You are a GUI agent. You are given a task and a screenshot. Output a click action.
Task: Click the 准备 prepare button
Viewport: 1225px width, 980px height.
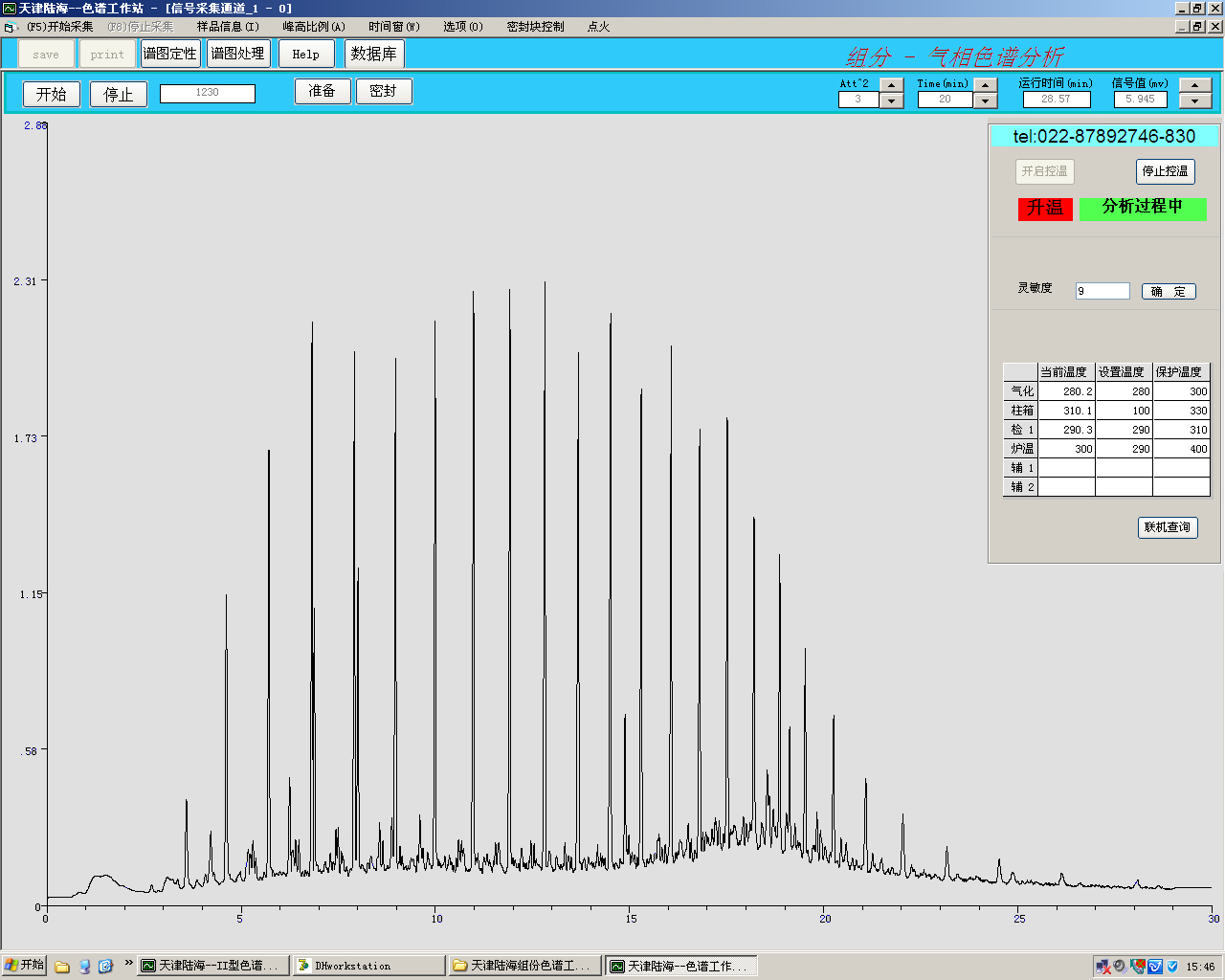[x=323, y=91]
